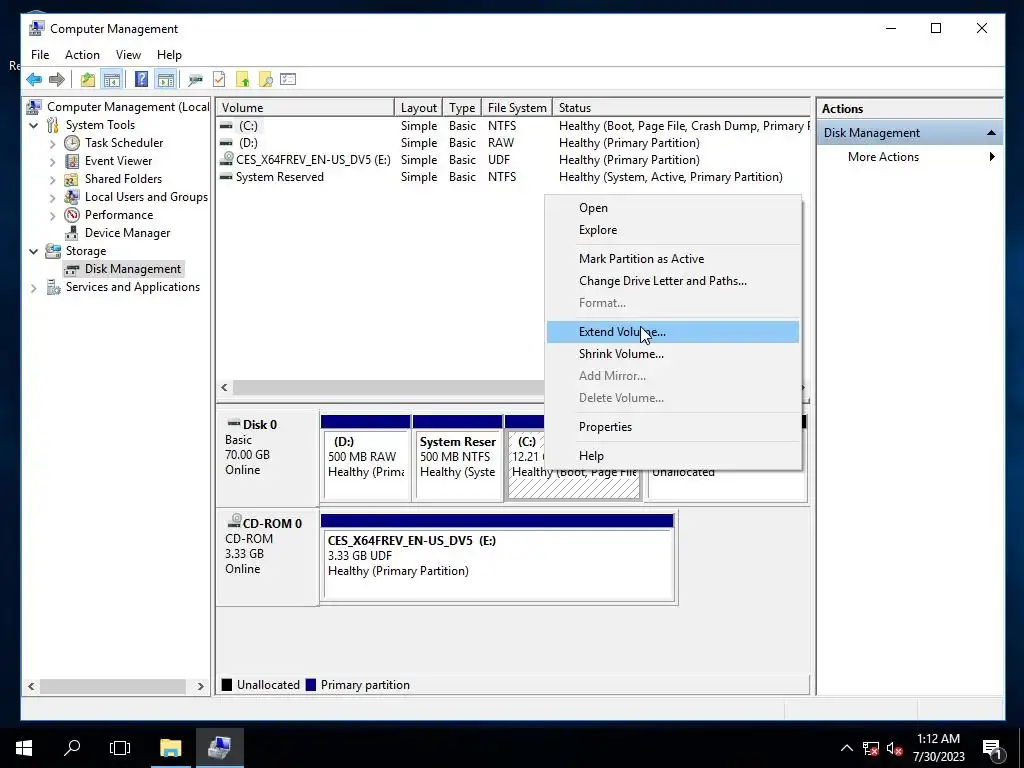Screen dimensions: 1024x768
Task: Select the CD-ROM 0 label panel
Action: click(267, 556)
